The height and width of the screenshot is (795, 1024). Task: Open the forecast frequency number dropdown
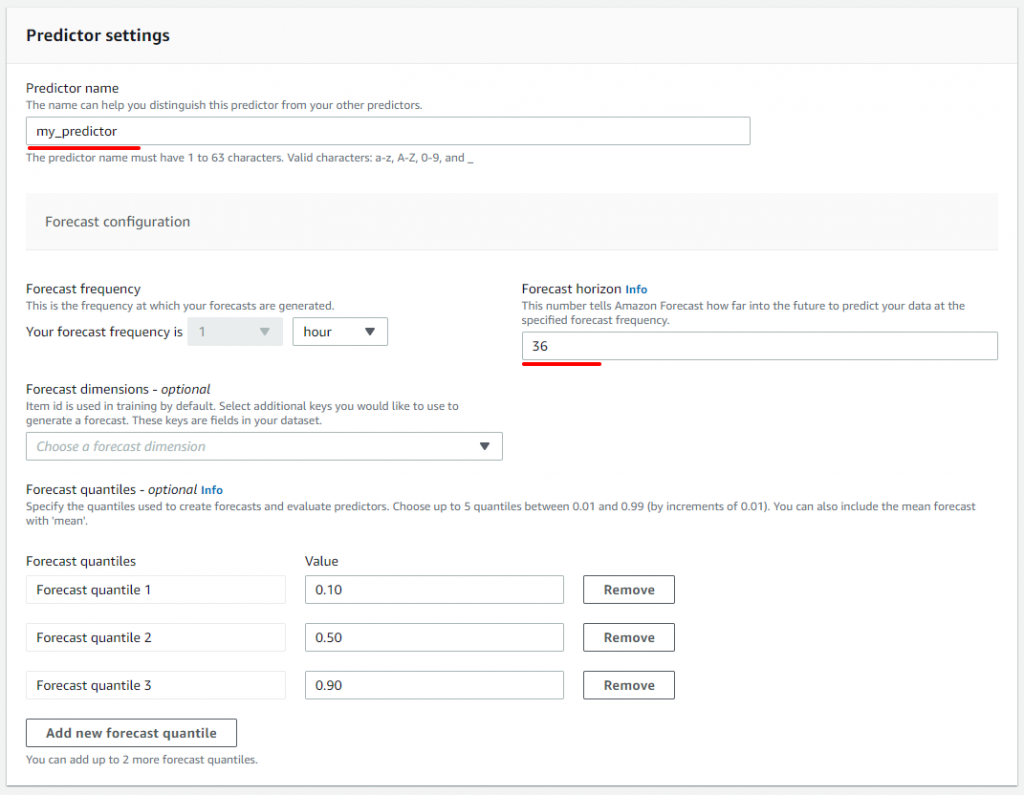(x=235, y=332)
